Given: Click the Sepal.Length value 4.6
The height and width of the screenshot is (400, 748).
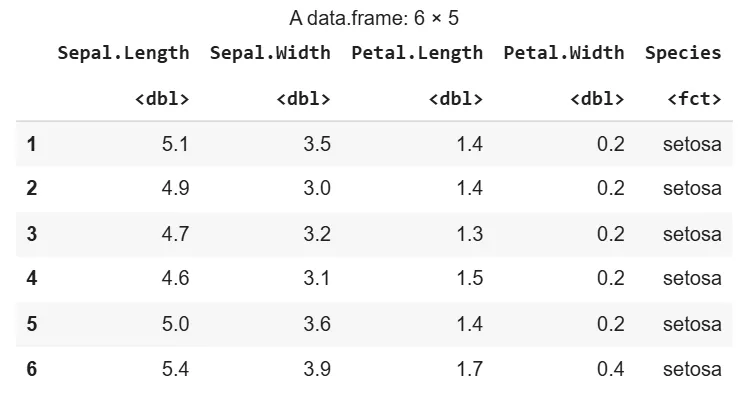Looking at the screenshot, I should click(x=175, y=279).
